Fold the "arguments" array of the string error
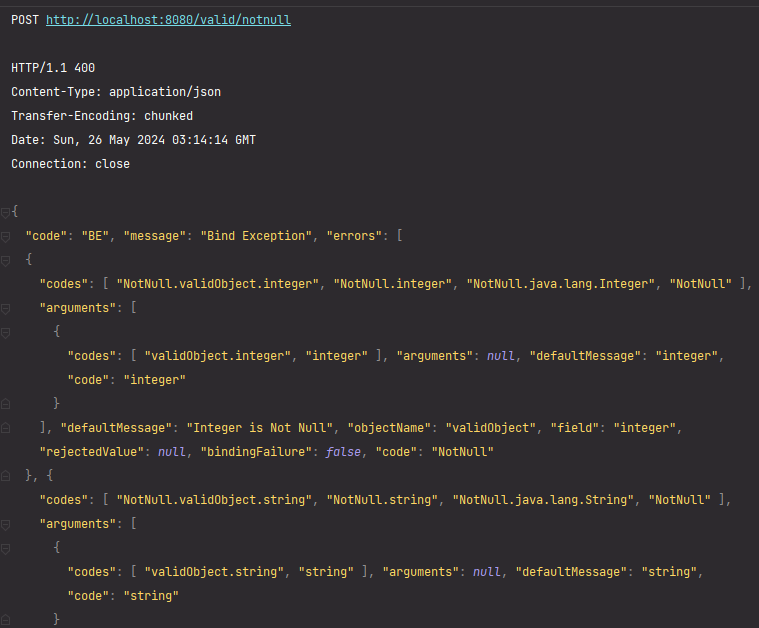759x628 pixels. pyautogui.click(x=5, y=524)
